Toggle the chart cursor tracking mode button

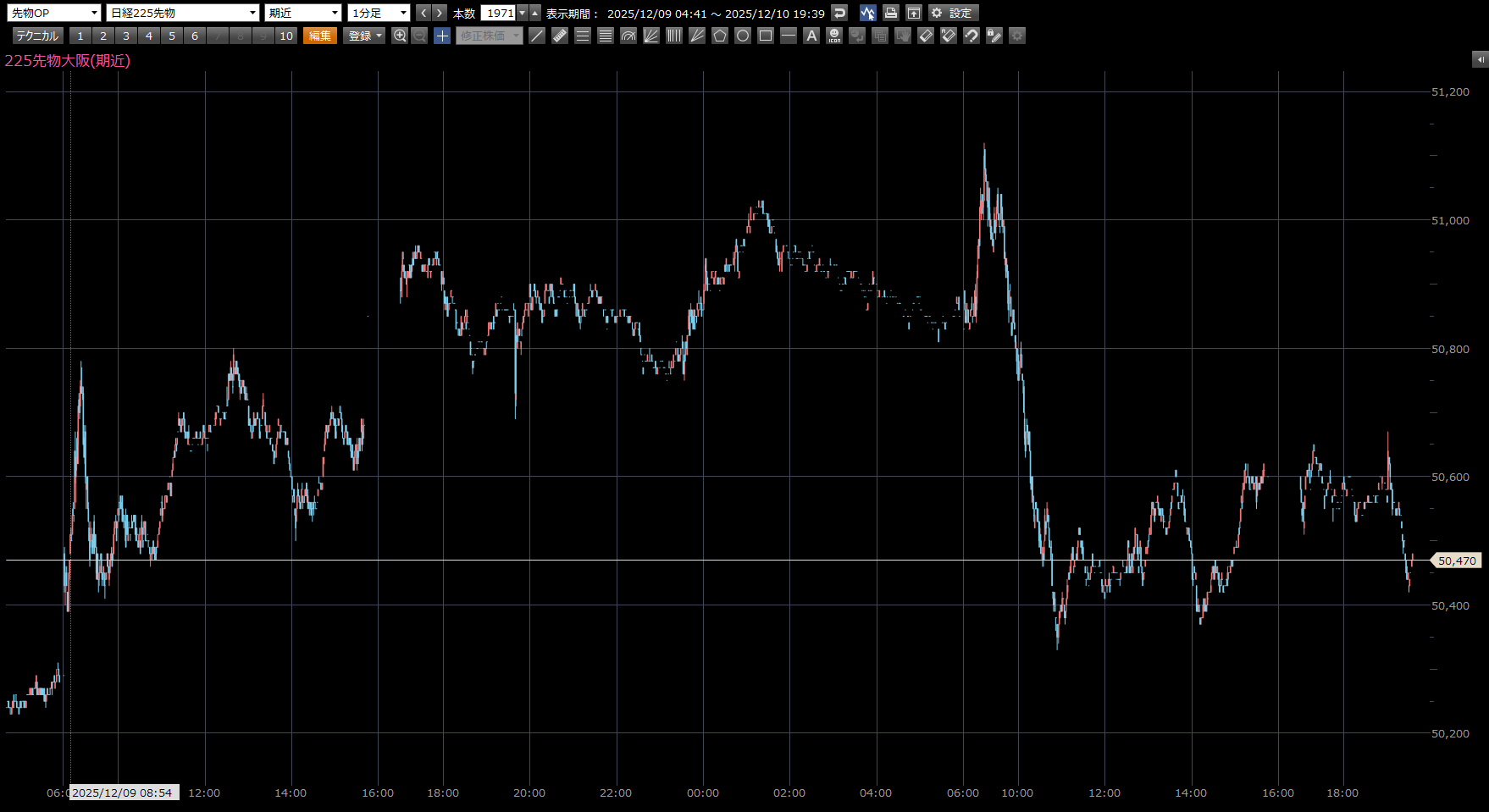click(x=867, y=13)
